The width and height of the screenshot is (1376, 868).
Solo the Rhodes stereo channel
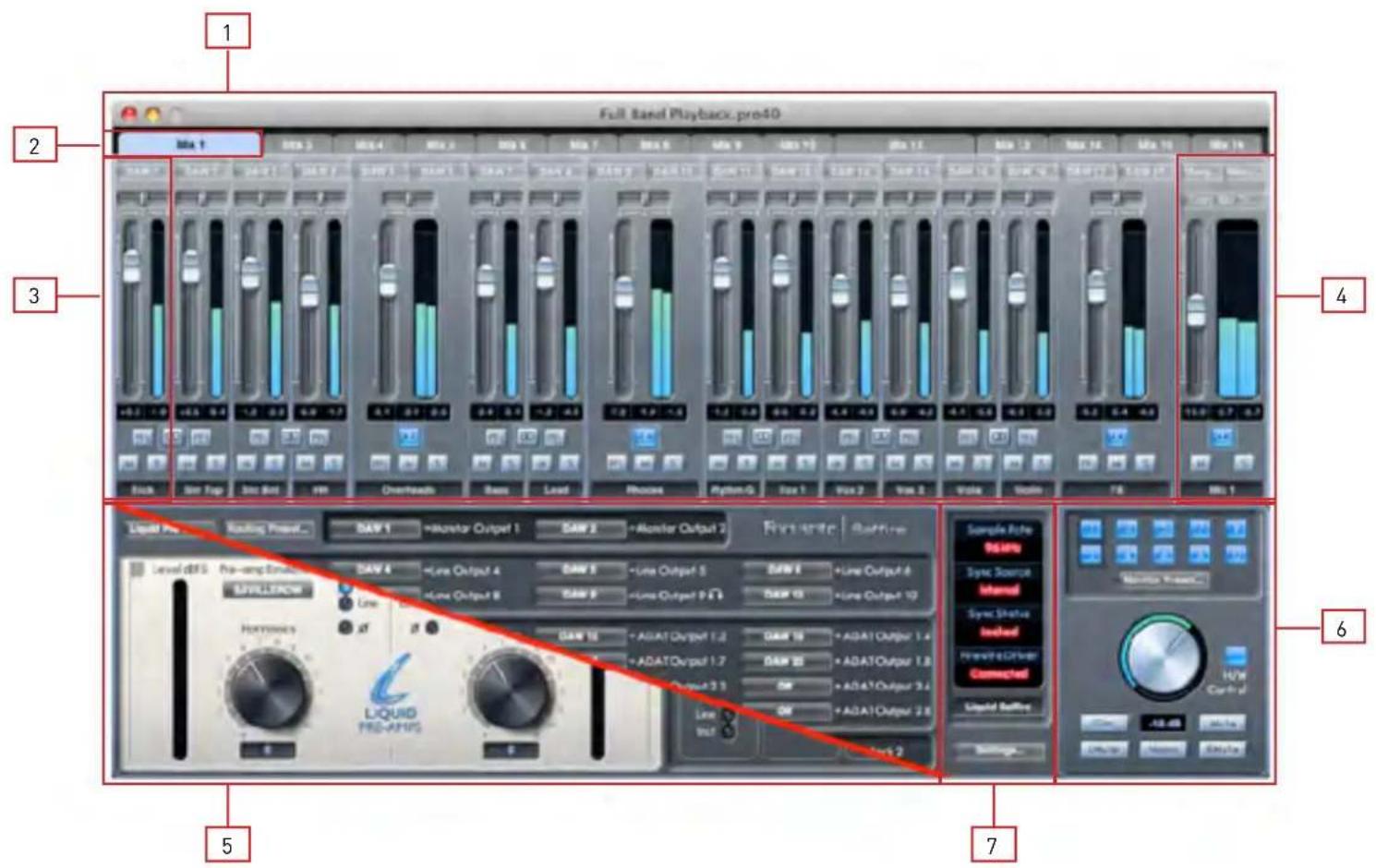(673, 464)
